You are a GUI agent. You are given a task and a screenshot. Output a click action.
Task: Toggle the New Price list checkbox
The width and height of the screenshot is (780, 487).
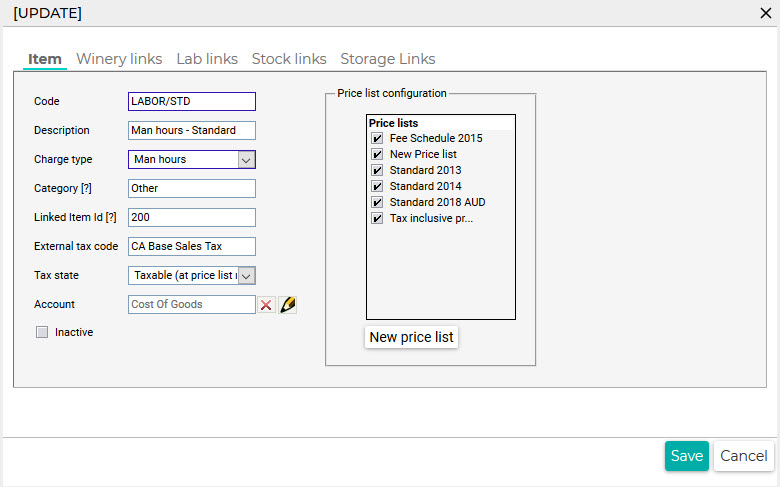pyautogui.click(x=377, y=154)
